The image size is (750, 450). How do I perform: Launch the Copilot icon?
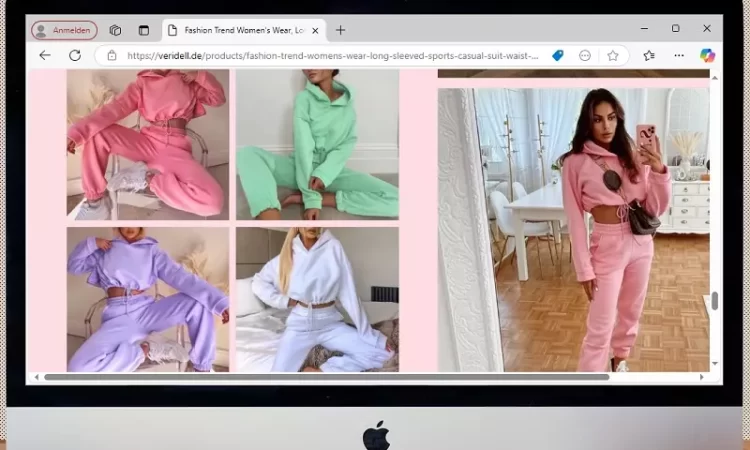click(707, 55)
